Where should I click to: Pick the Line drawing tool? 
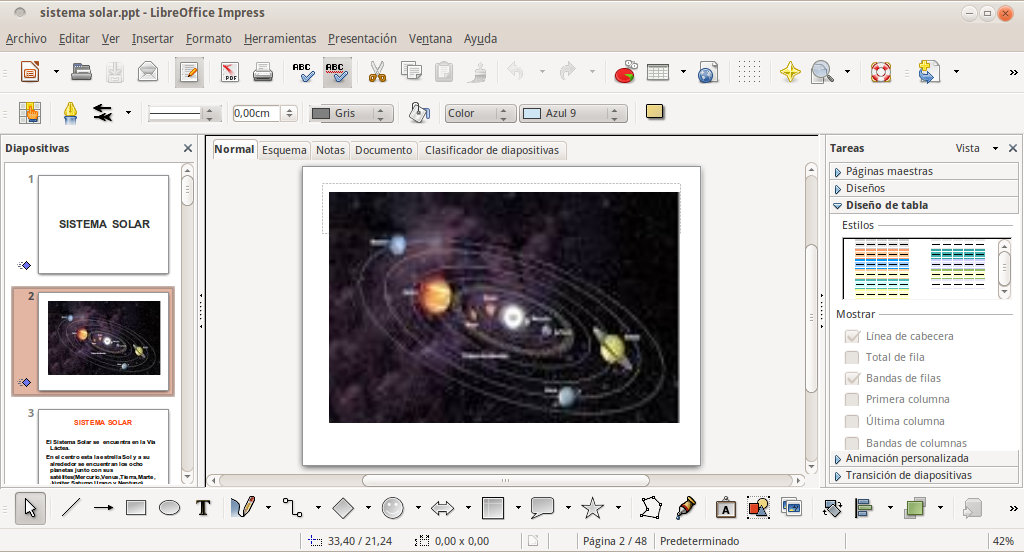(x=70, y=508)
